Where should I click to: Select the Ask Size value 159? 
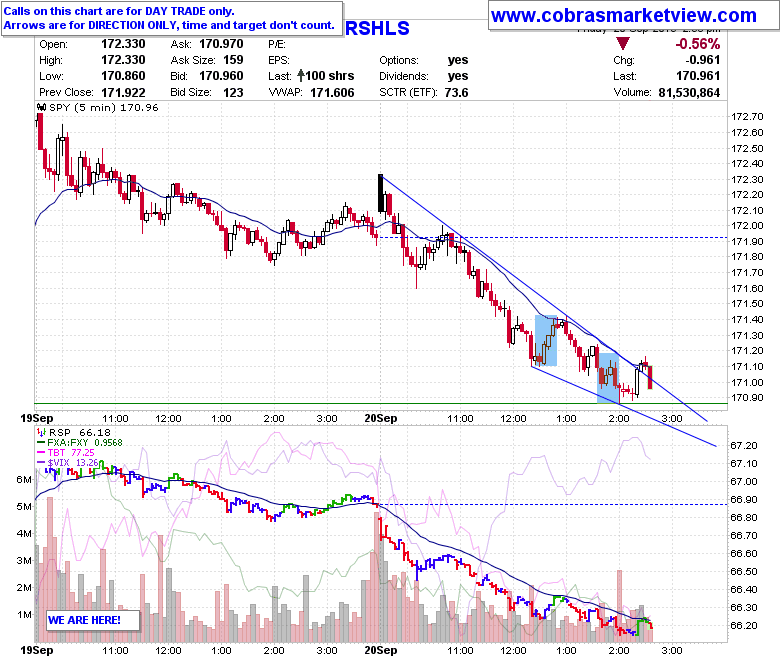[233, 60]
